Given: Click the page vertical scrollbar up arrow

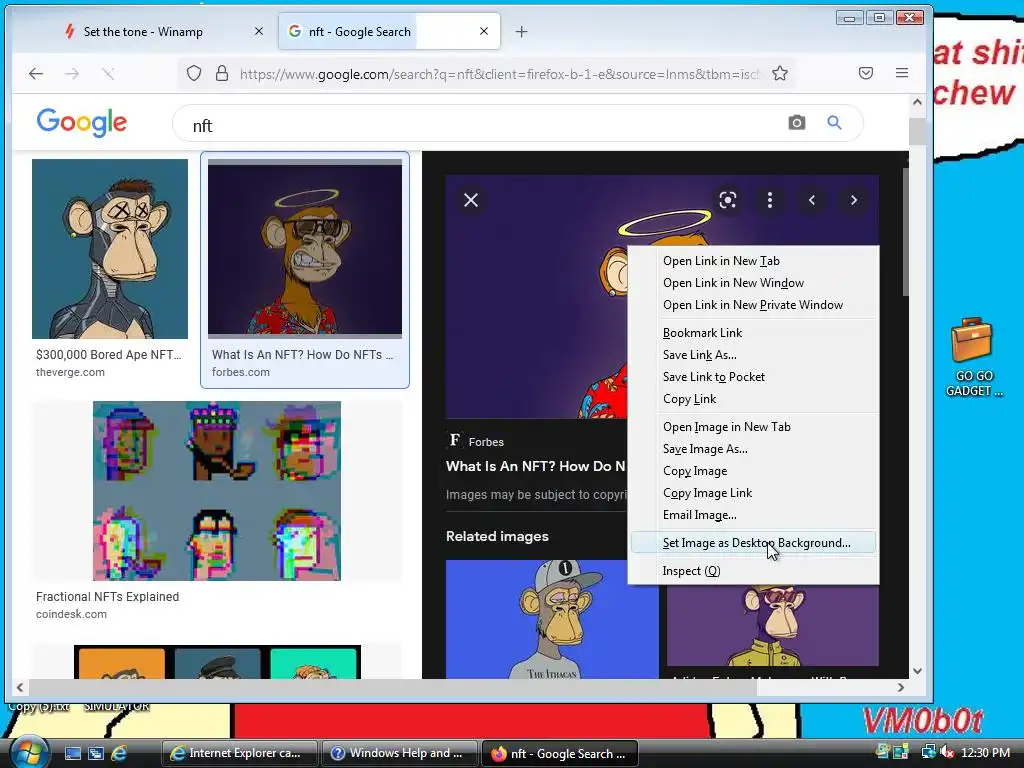Looking at the screenshot, I should point(917,103).
